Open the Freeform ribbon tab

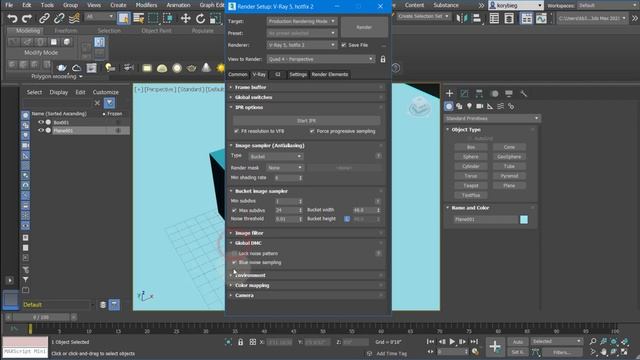66,31
